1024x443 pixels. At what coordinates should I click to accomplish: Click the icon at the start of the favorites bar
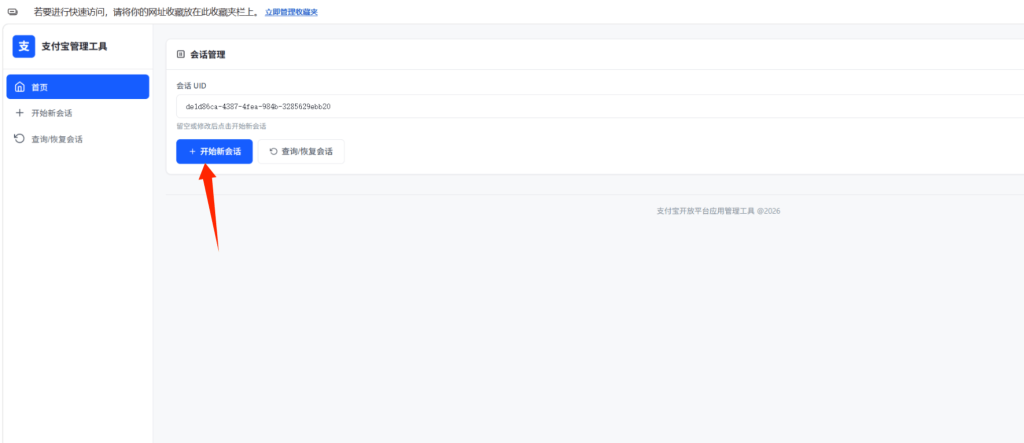(x=12, y=12)
